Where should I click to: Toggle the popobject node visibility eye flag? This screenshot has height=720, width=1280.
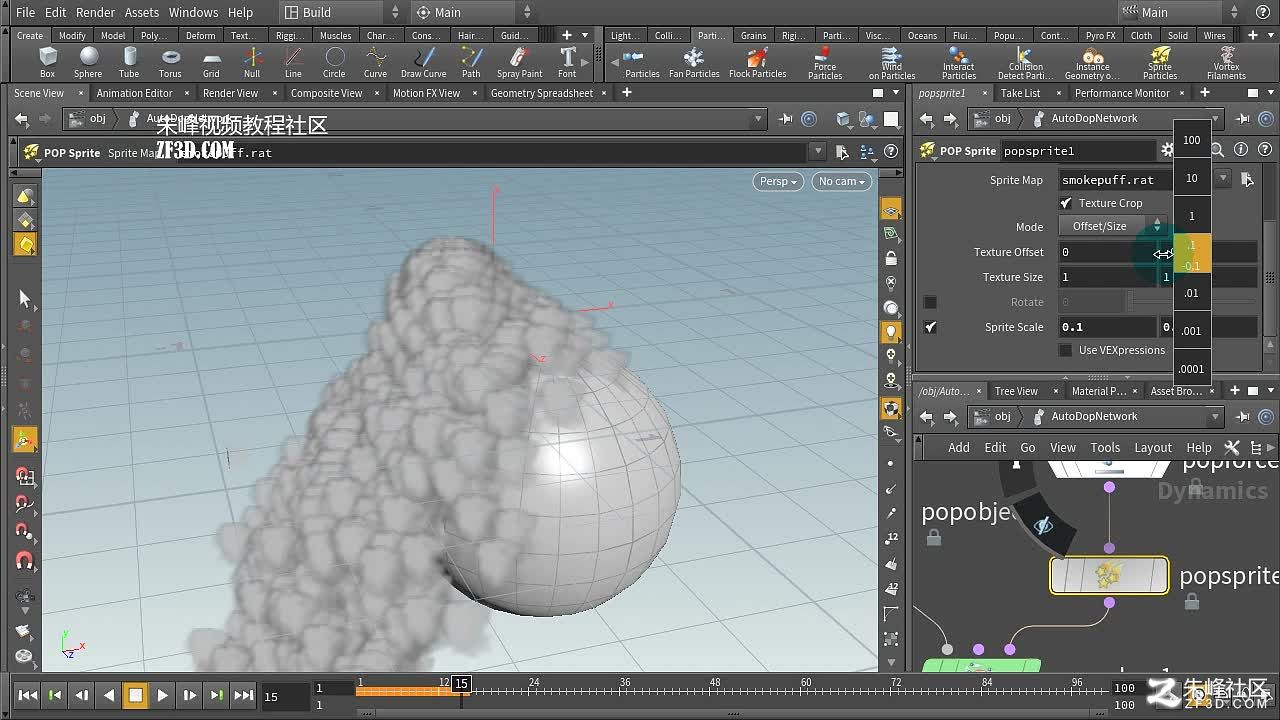pos(1044,525)
